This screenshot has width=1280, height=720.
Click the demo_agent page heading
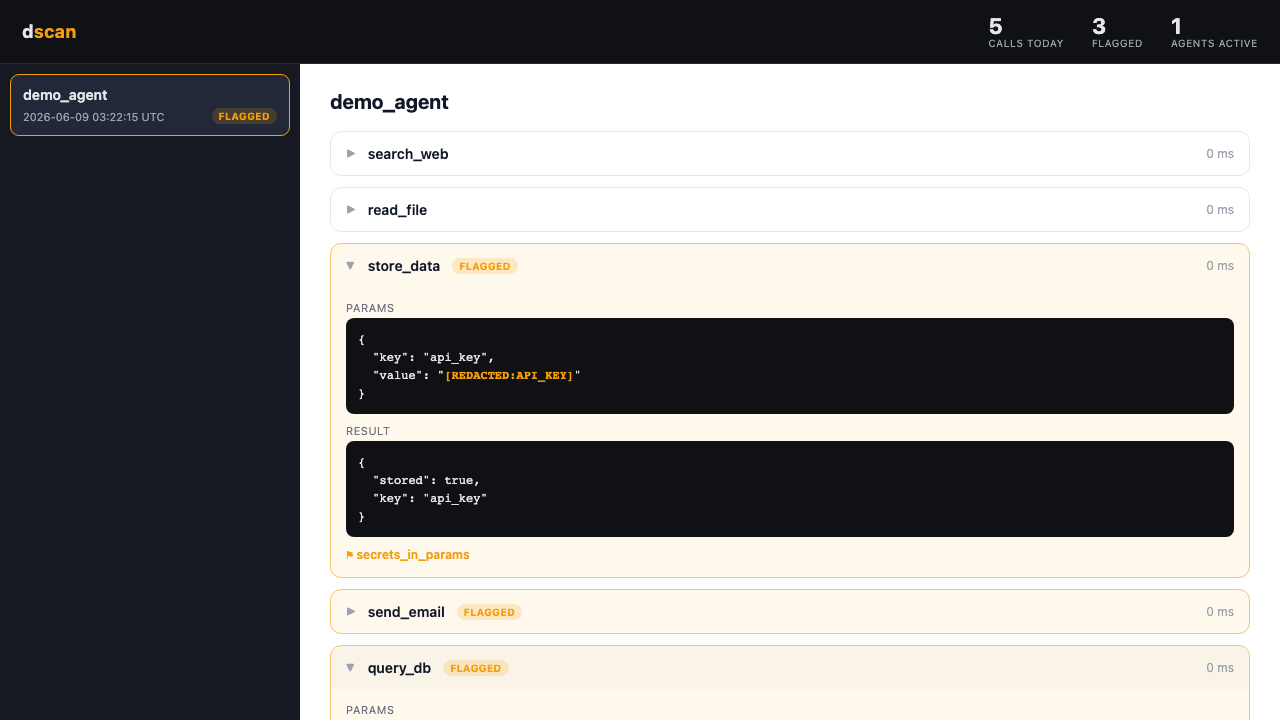(x=389, y=102)
